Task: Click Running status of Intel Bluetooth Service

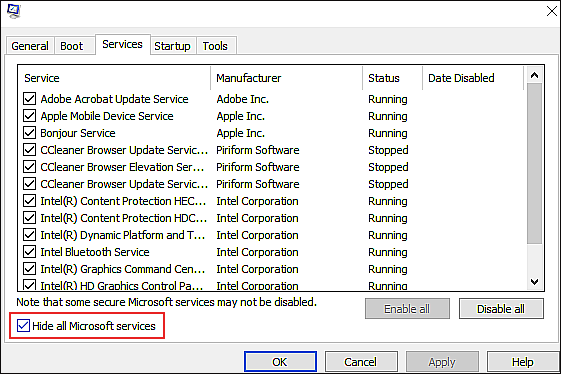Action: 388,252
